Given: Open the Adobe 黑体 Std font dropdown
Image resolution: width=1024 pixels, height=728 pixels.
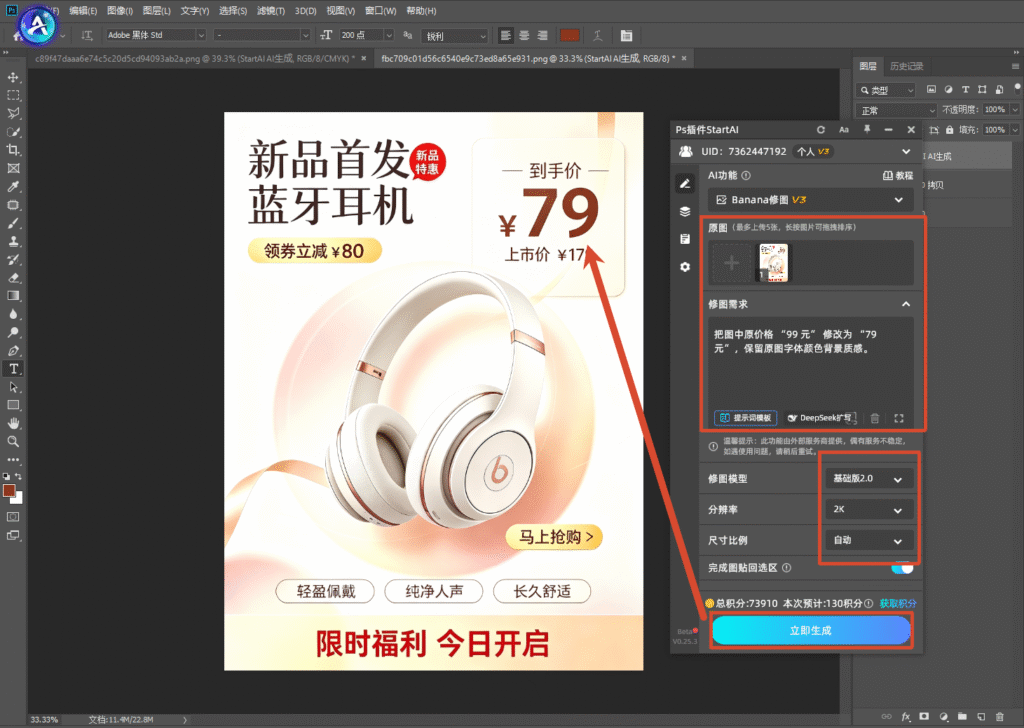Looking at the screenshot, I should pos(156,35).
